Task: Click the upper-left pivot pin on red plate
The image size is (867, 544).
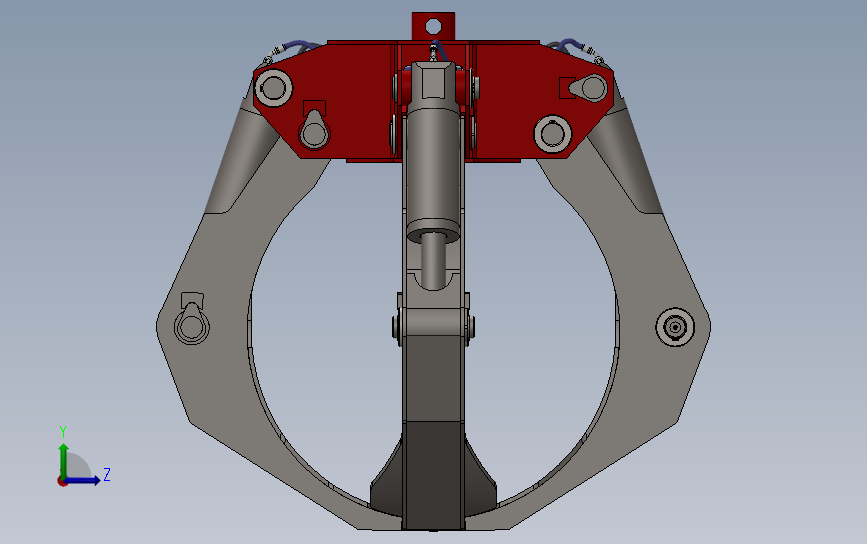Action: click(x=273, y=88)
